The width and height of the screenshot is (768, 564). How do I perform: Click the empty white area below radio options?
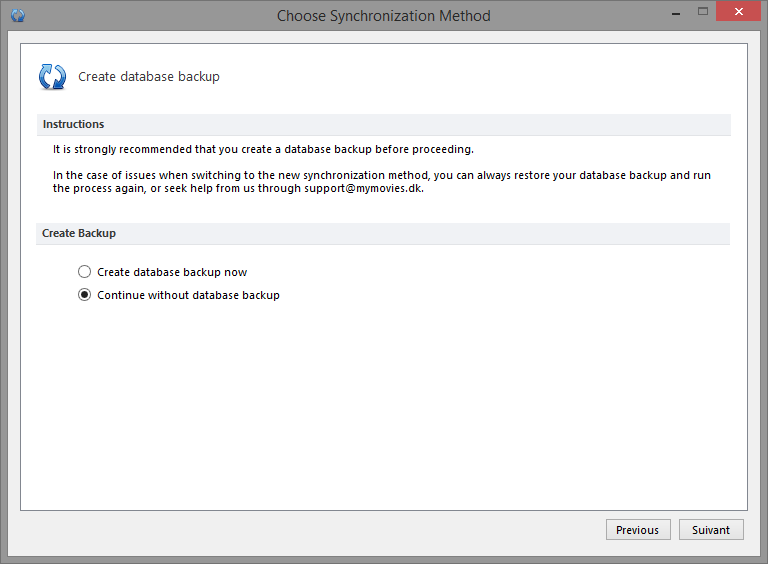pyautogui.click(x=384, y=406)
